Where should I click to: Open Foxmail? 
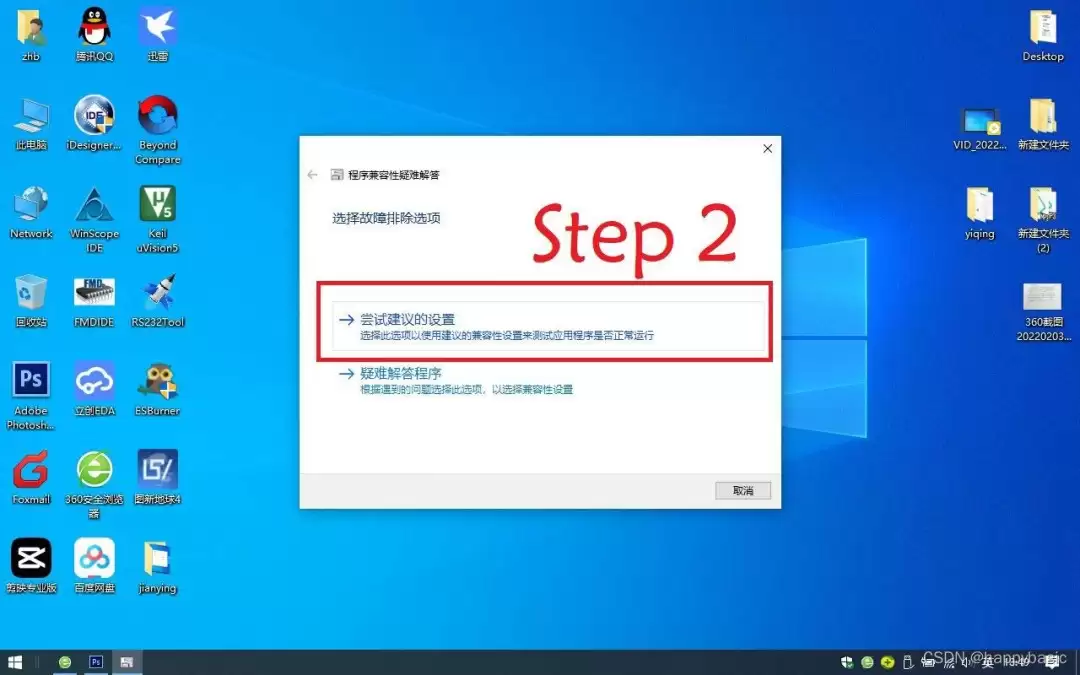coord(30,470)
